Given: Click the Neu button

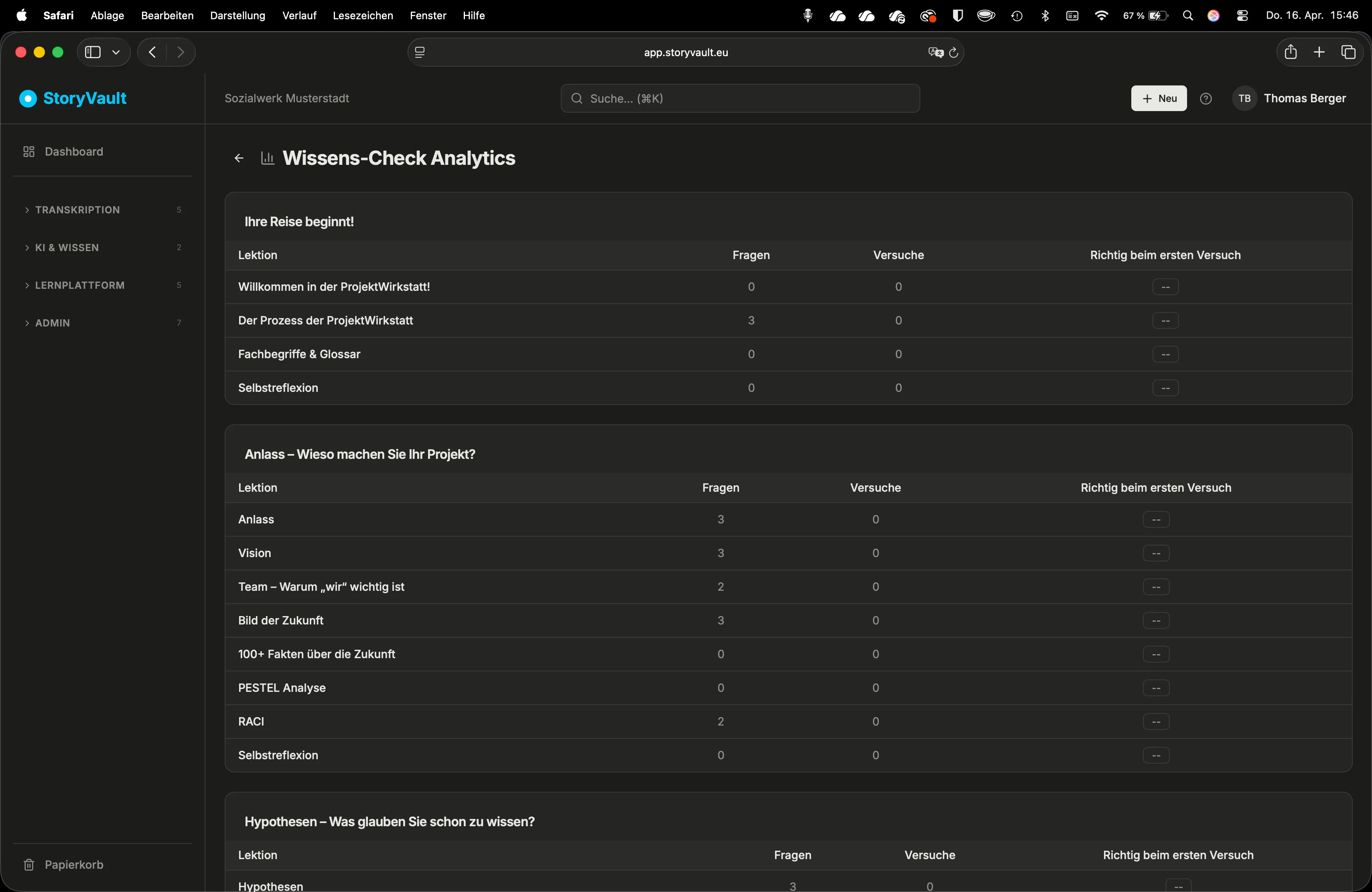Looking at the screenshot, I should [x=1159, y=99].
